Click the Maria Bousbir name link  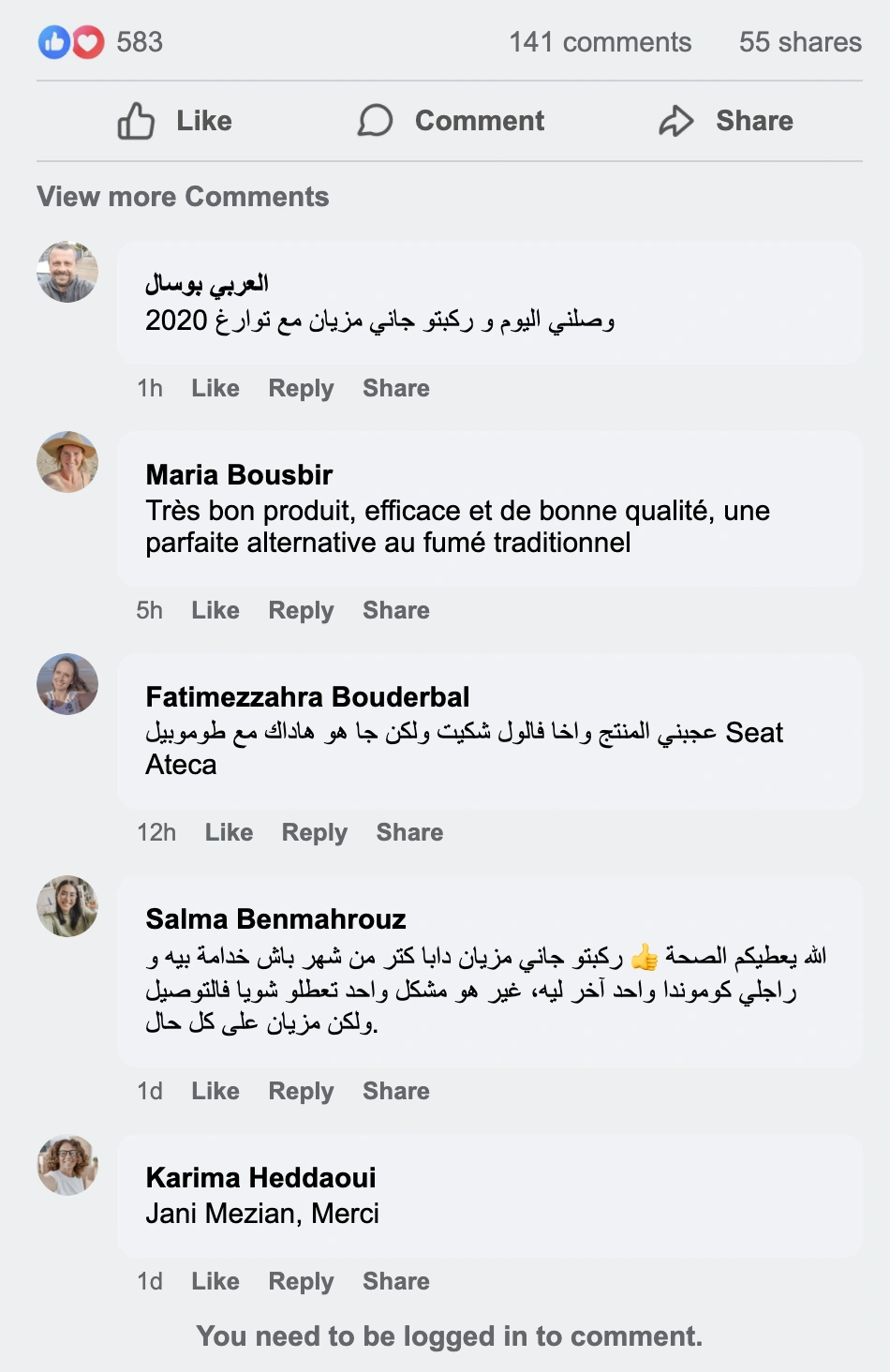click(x=239, y=475)
